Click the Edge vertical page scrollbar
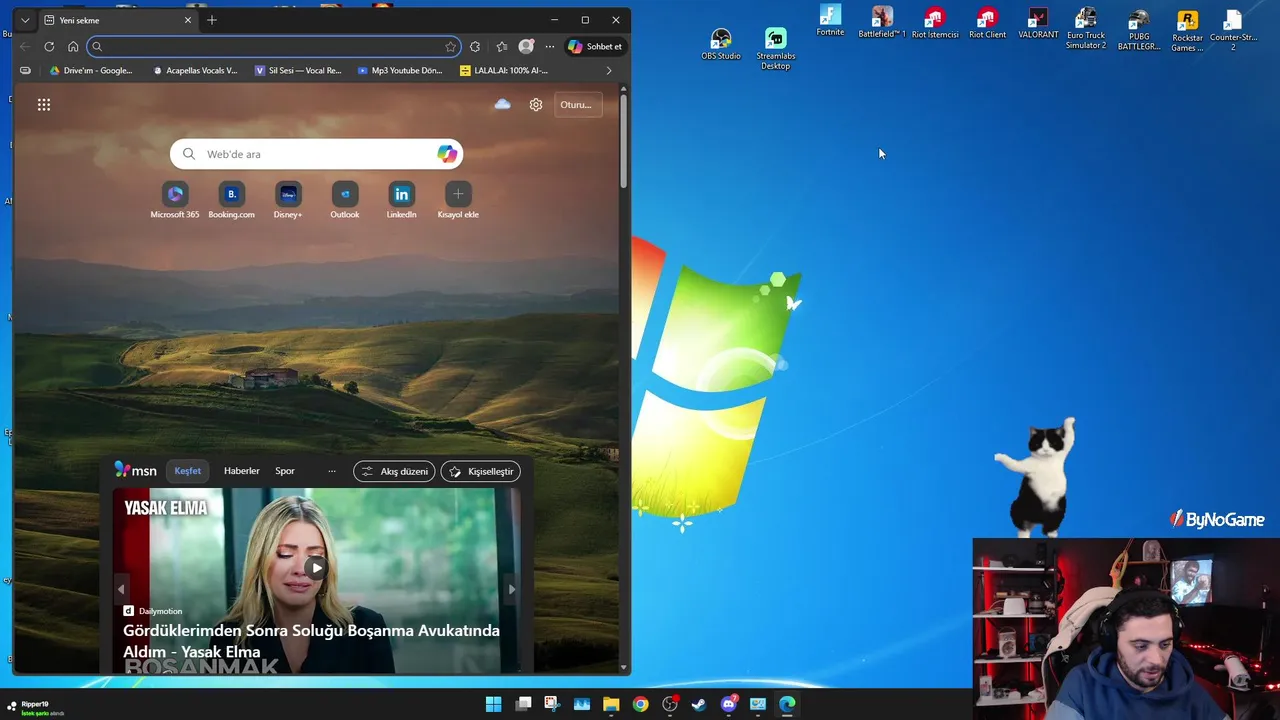The image size is (1280, 720). pos(624,140)
